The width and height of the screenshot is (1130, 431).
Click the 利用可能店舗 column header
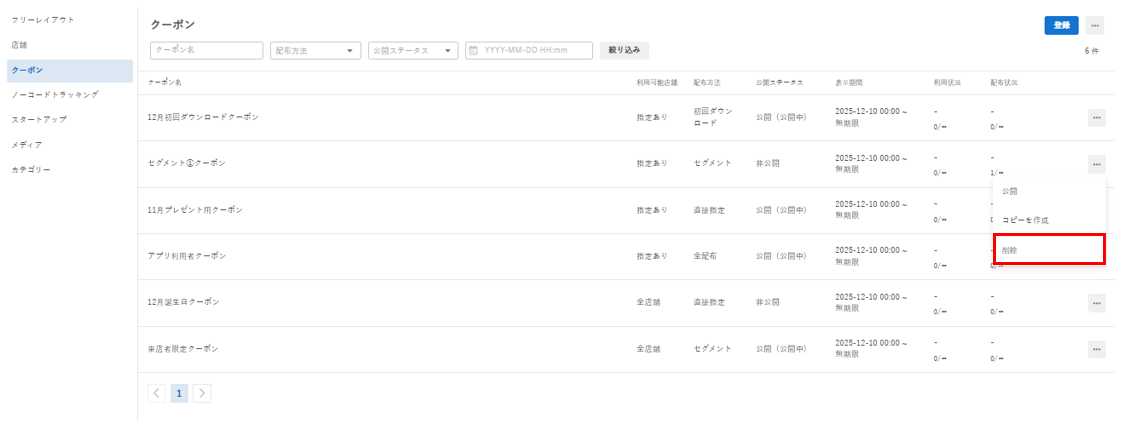[657, 83]
